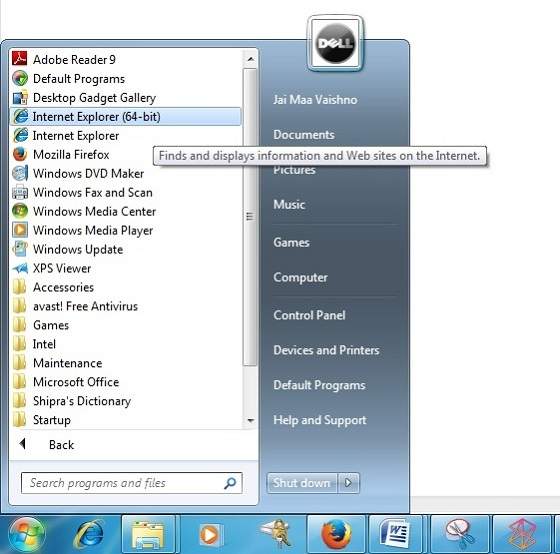The image size is (560, 554).
Task: Expand the Microsoft Office folder
Action: 125,382
